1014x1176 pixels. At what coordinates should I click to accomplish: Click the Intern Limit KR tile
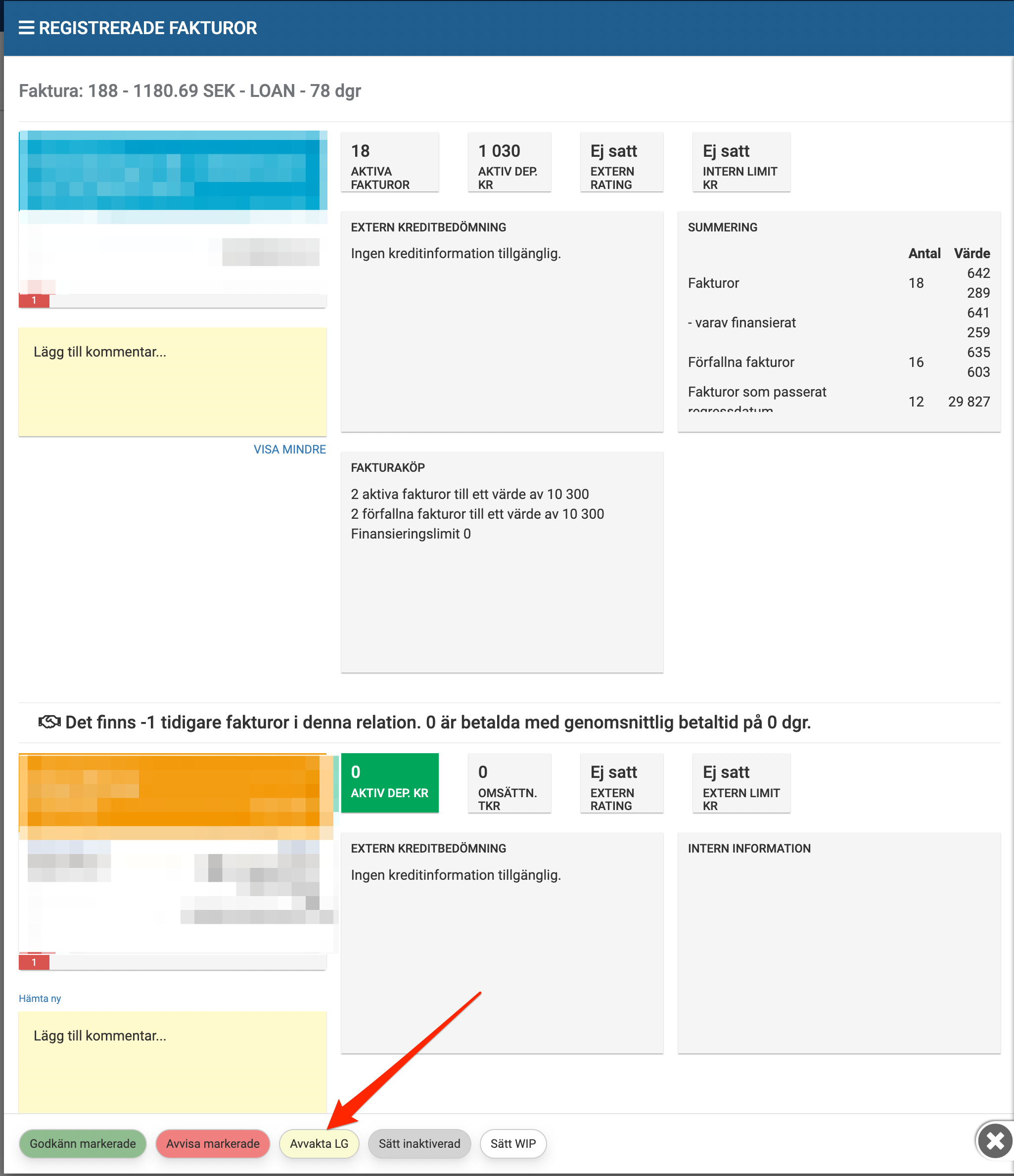pyautogui.click(x=741, y=163)
